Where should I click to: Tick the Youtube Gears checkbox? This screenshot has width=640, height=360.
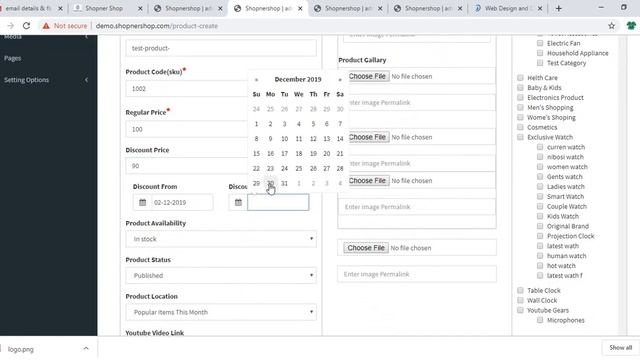point(520,310)
